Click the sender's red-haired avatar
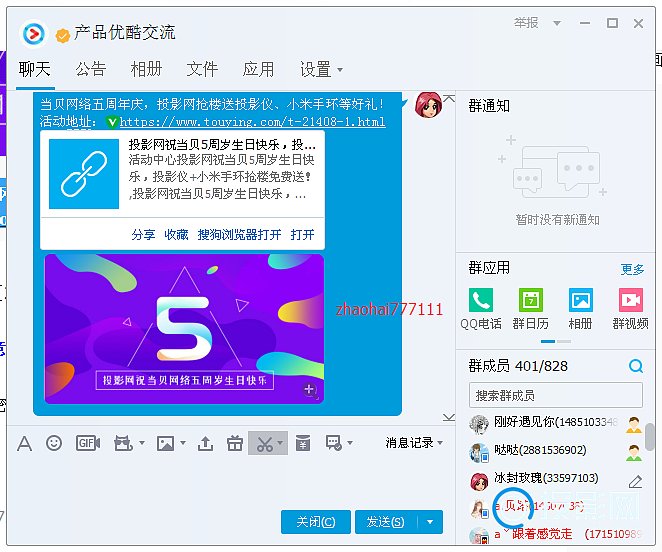This screenshot has height=552, width=662. (428, 105)
